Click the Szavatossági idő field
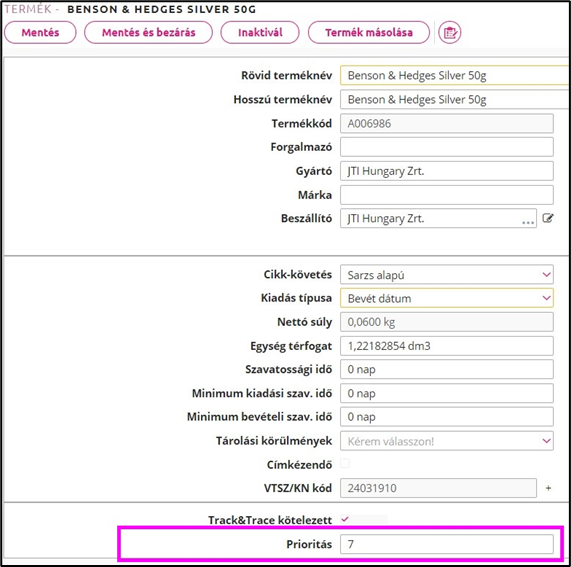Image resolution: width=571 pixels, height=567 pixels. pyautogui.click(x=446, y=369)
